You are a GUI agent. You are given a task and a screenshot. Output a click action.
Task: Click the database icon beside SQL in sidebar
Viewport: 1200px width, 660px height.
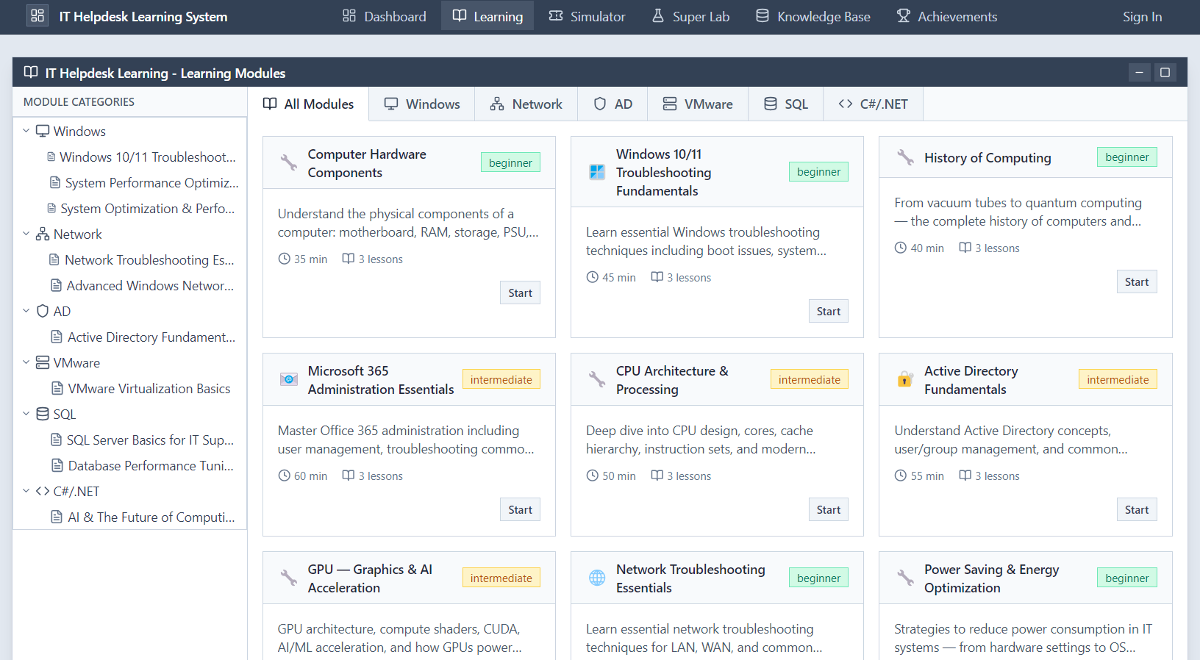click(x=43, y=414)
